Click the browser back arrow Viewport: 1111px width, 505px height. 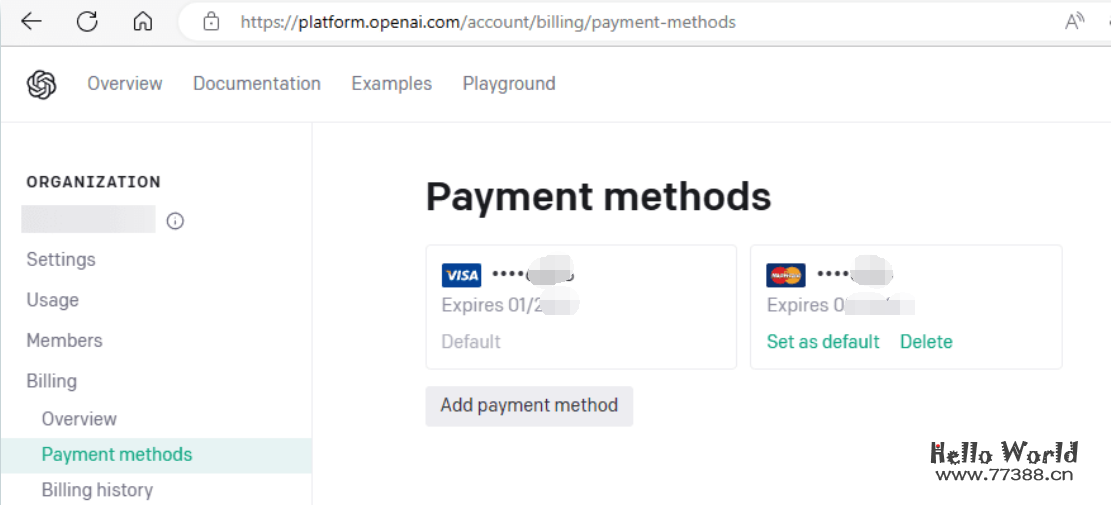click(31, 22)
